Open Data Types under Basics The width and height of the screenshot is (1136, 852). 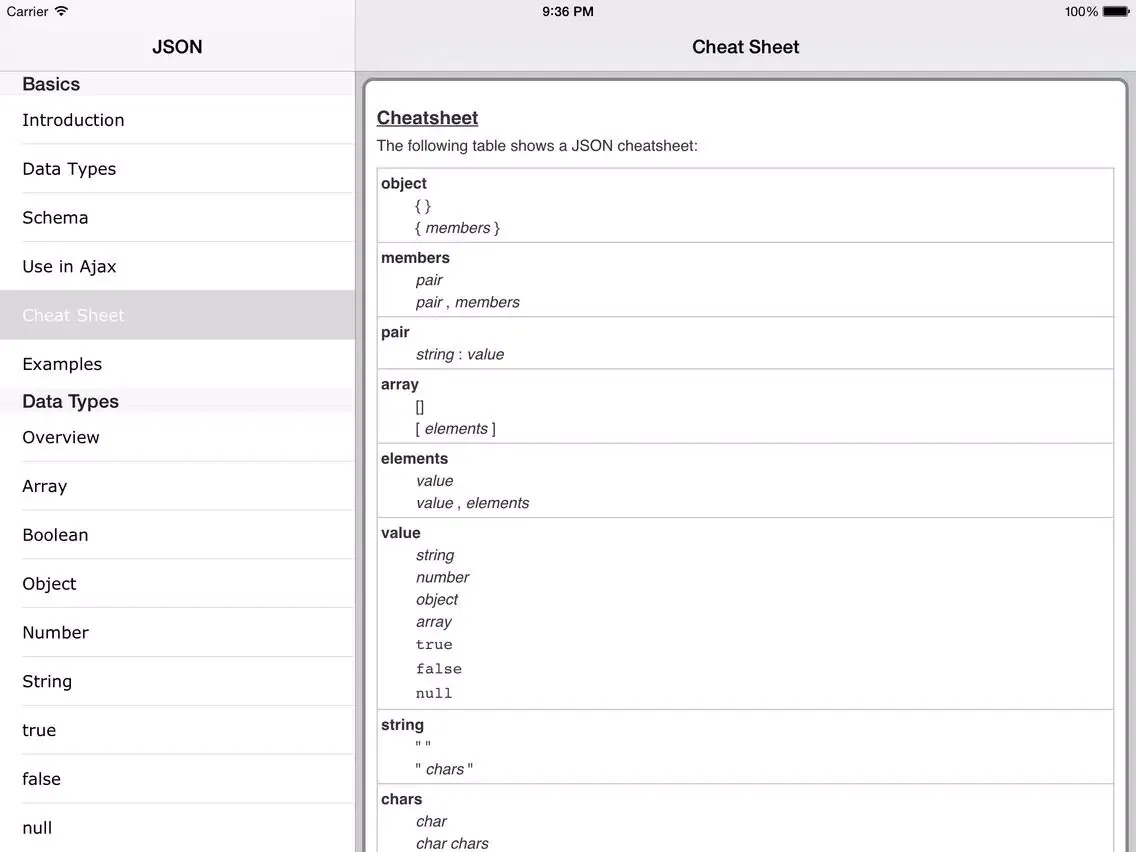click(x=178, y=169)
